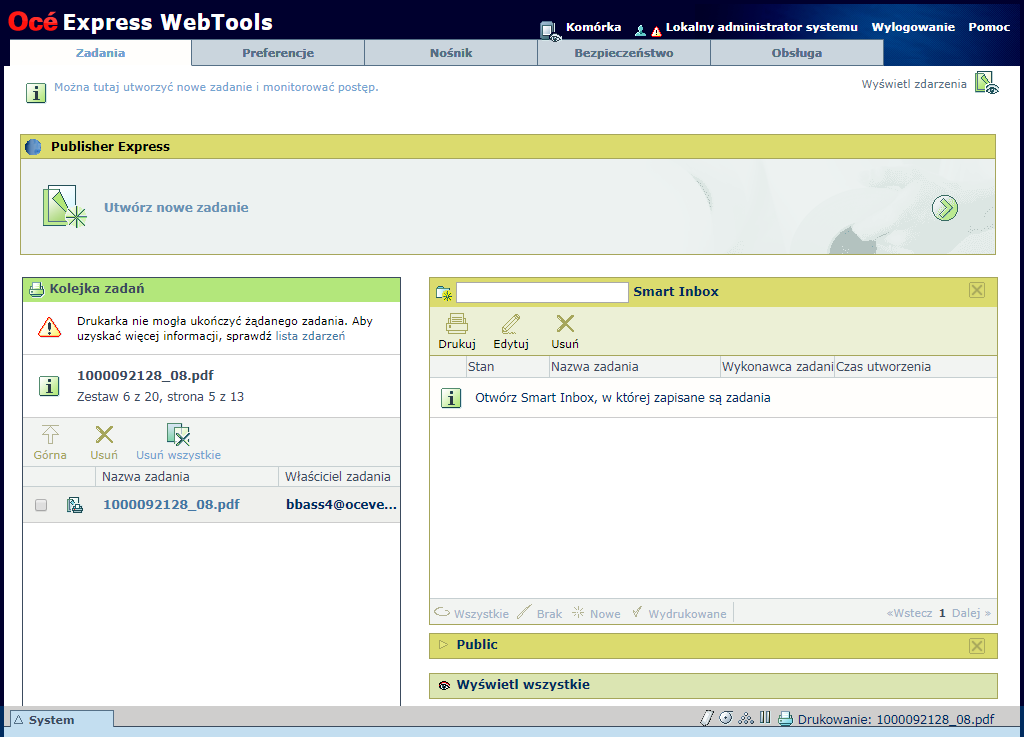Click the Drukowanie: 1000092128_08.pdf status text
Screen dimensions: 1024x737
tap(896, 719)
